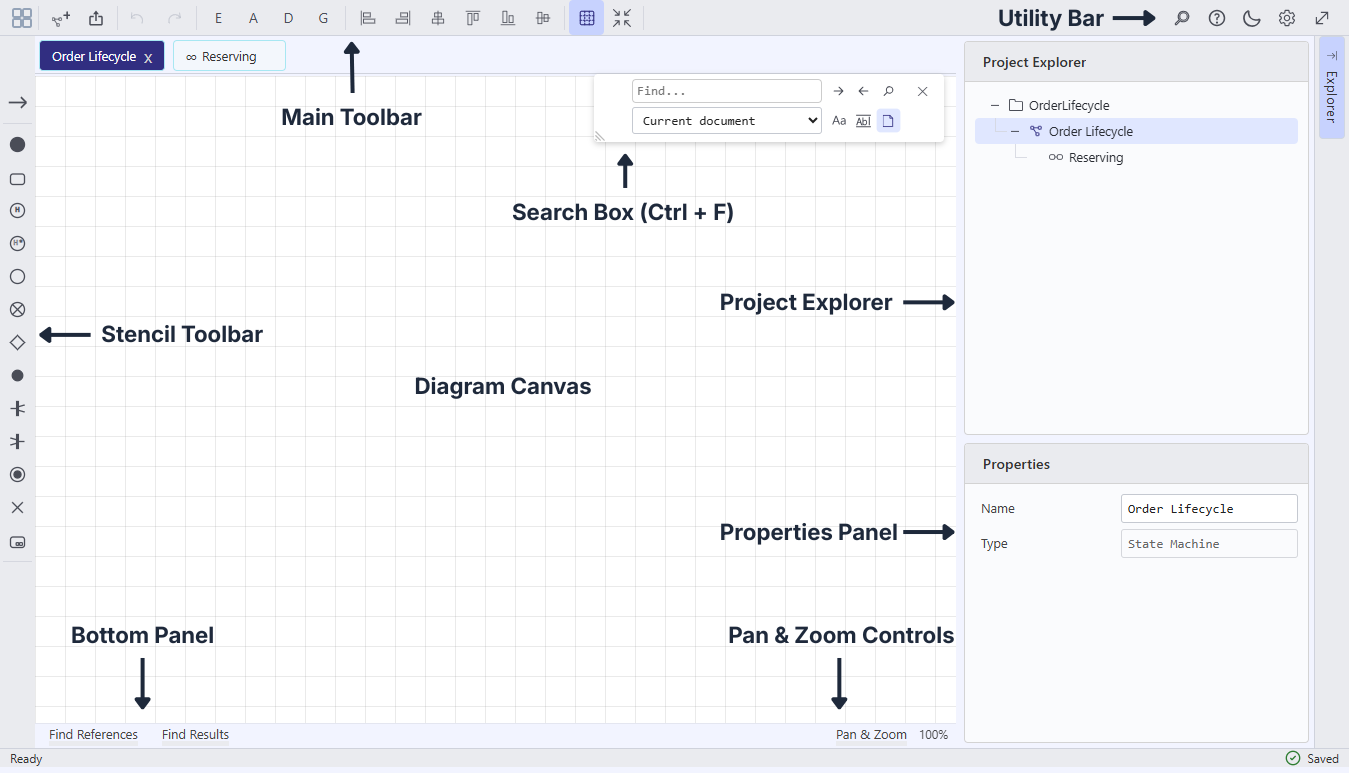Close the search box

coord(923,91)
